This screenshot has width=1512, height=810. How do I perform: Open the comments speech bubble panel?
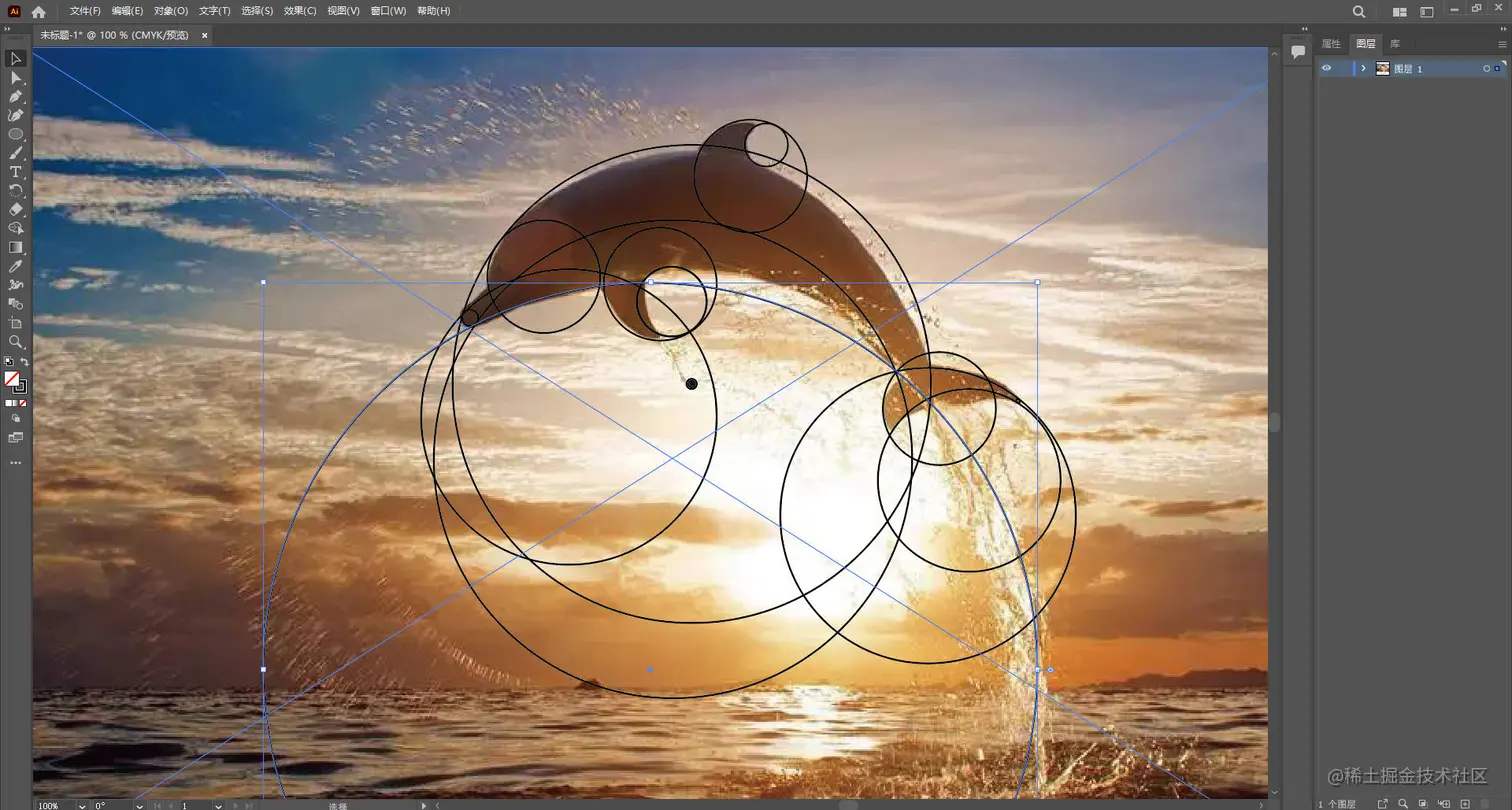(1298, 51)
